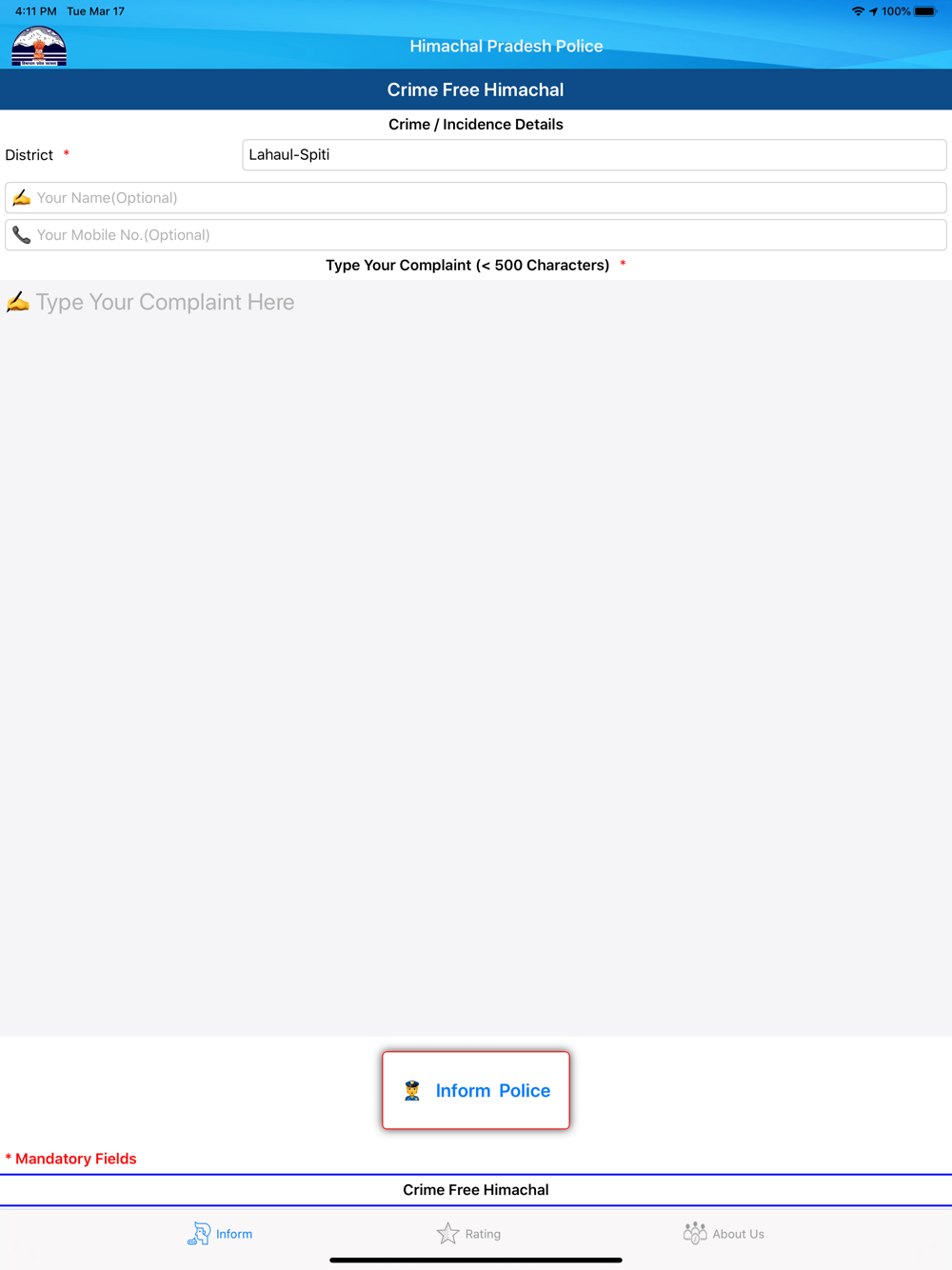Tap the Inform tab icon
Screen dimensions: 952x1270
198,1233
